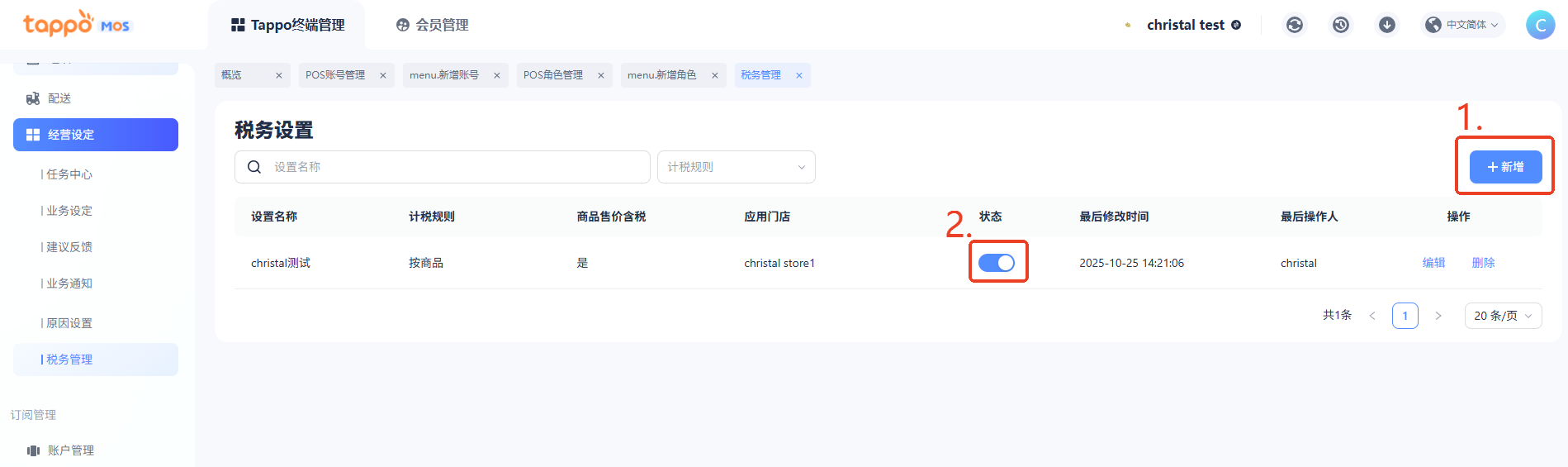The height and width of the screenshot is (467, 1568).
Task: Click the 编辑 link for christal测试
Action: click(1433, 263)
